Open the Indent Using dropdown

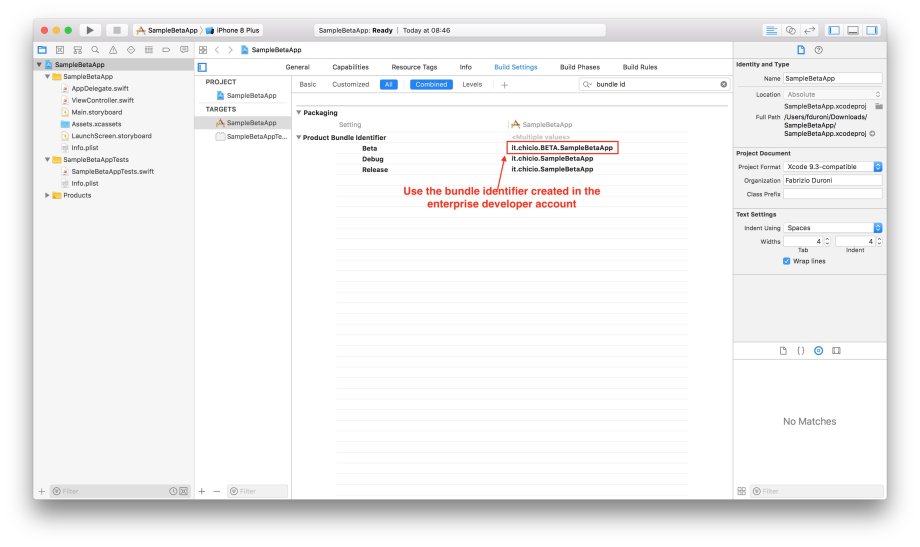(x=833, y=228)
